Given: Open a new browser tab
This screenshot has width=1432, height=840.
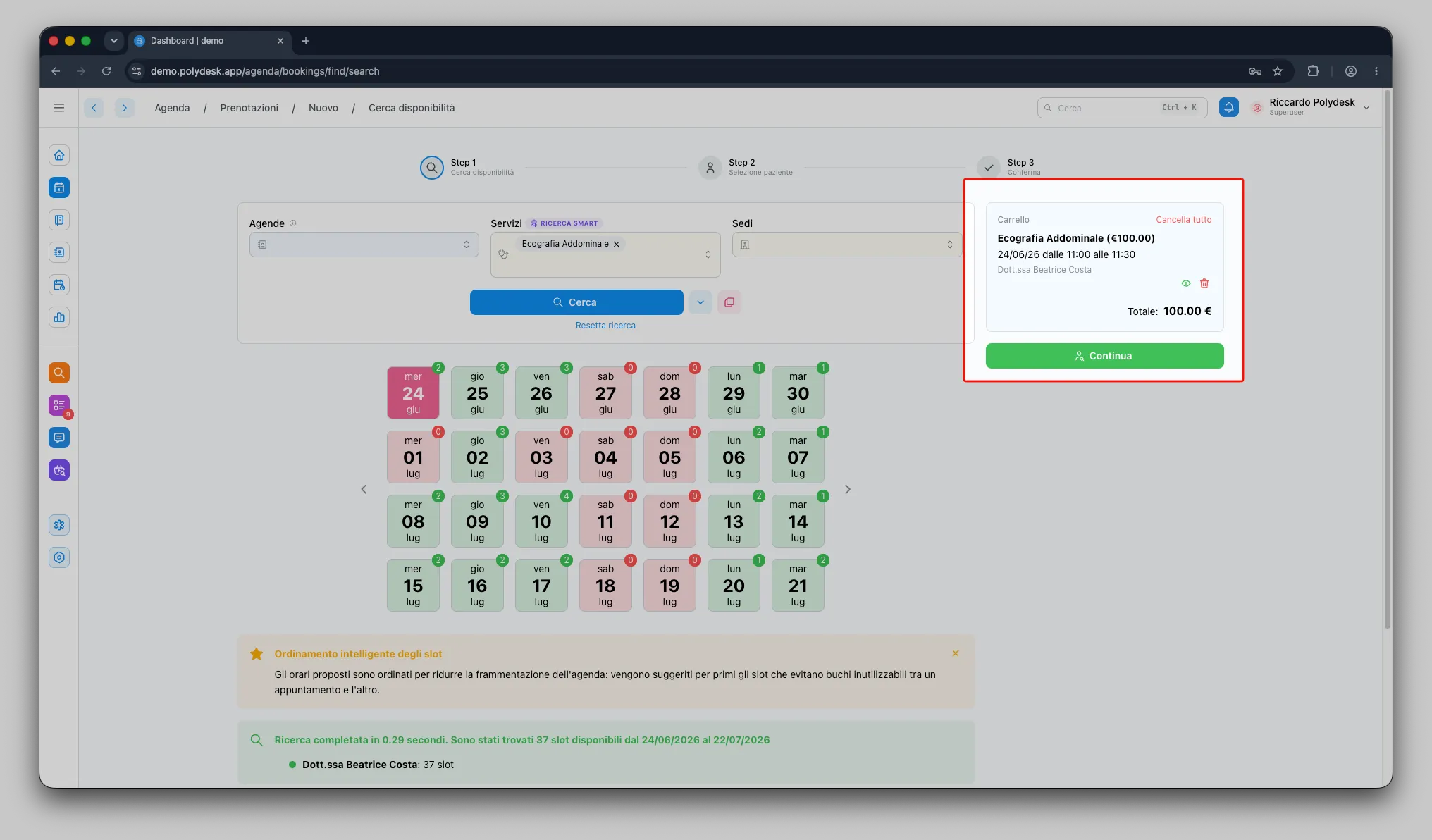Looking at the screenshot, I should [x=306, y=41].
